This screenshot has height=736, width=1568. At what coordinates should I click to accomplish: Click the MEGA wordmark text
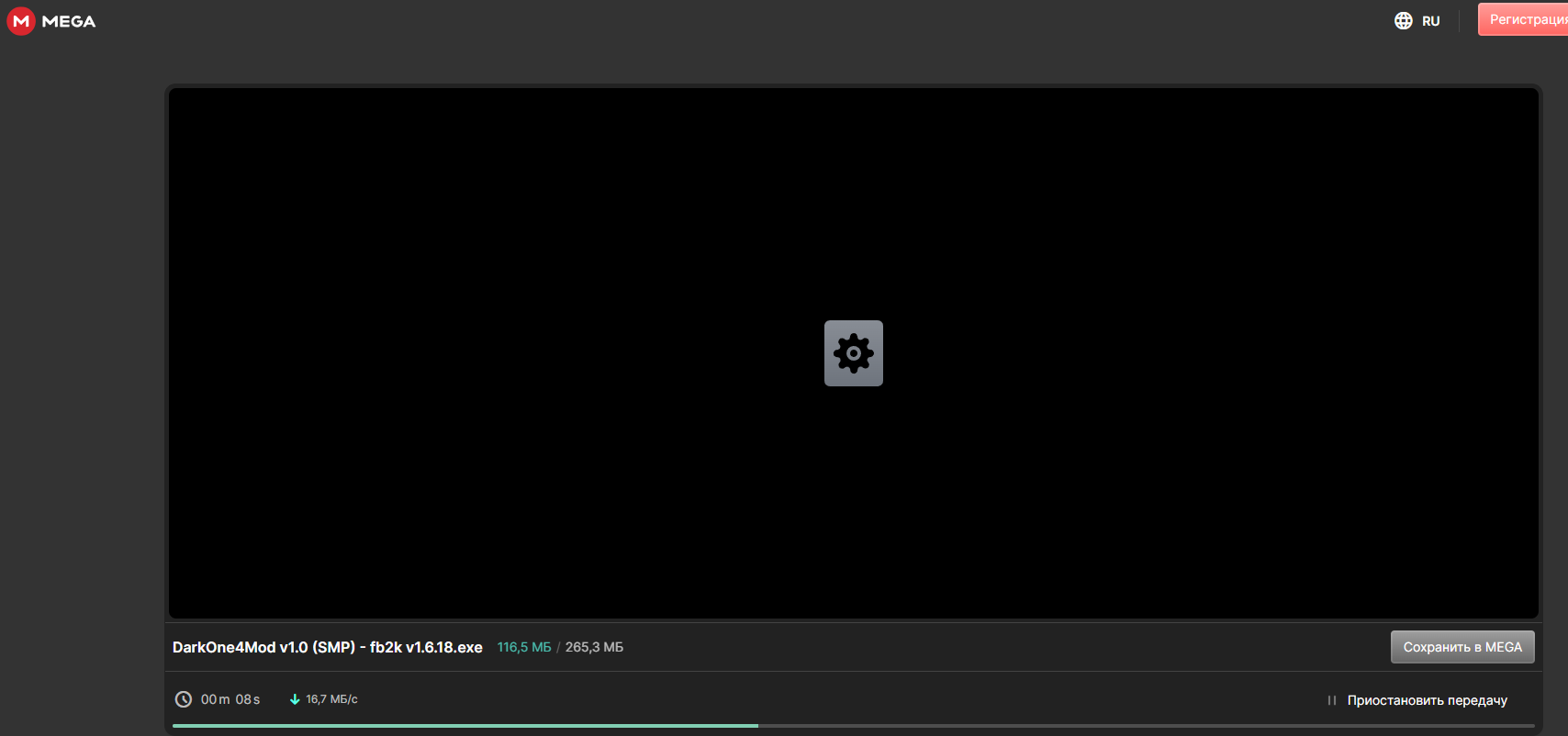coord(69,21)
